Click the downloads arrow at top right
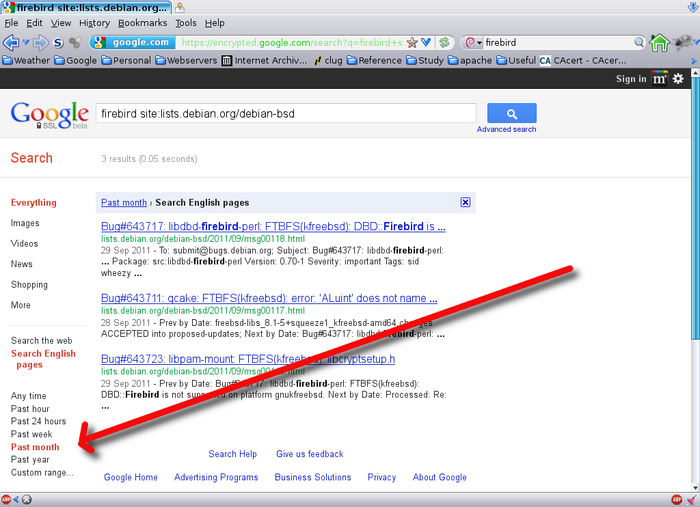The image size is (700, 507). pyautogui.click(x=693, y=8)
